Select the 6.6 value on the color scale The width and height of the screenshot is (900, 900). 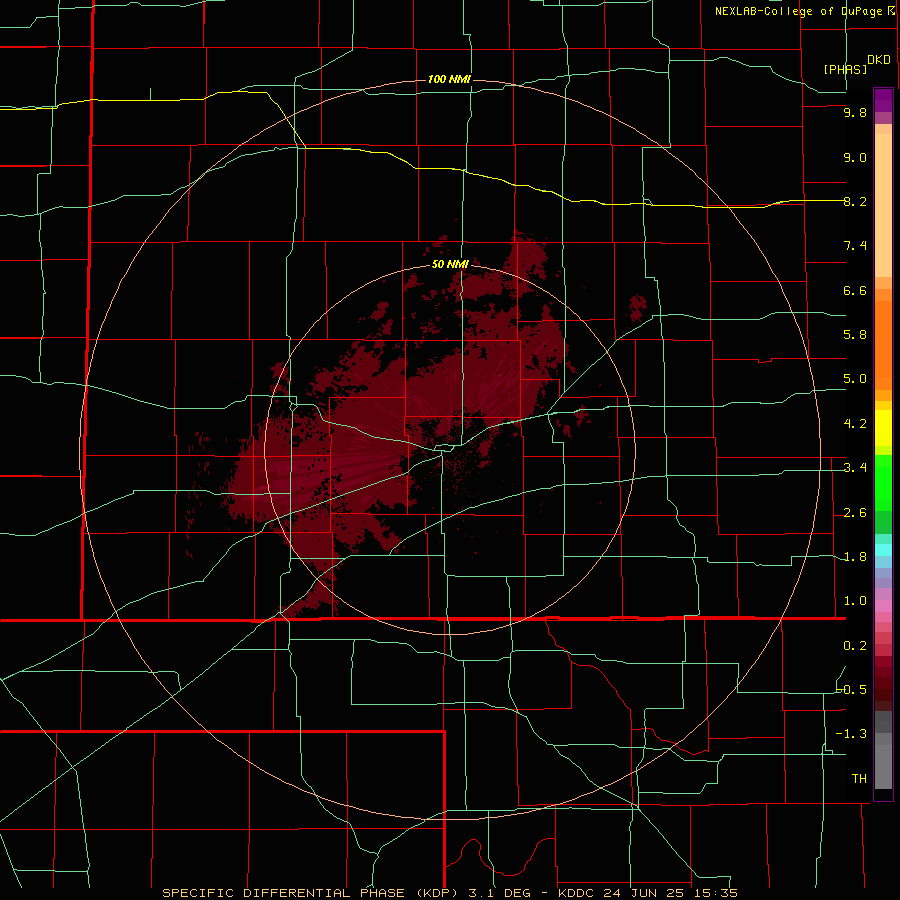(x=855, y=290)
